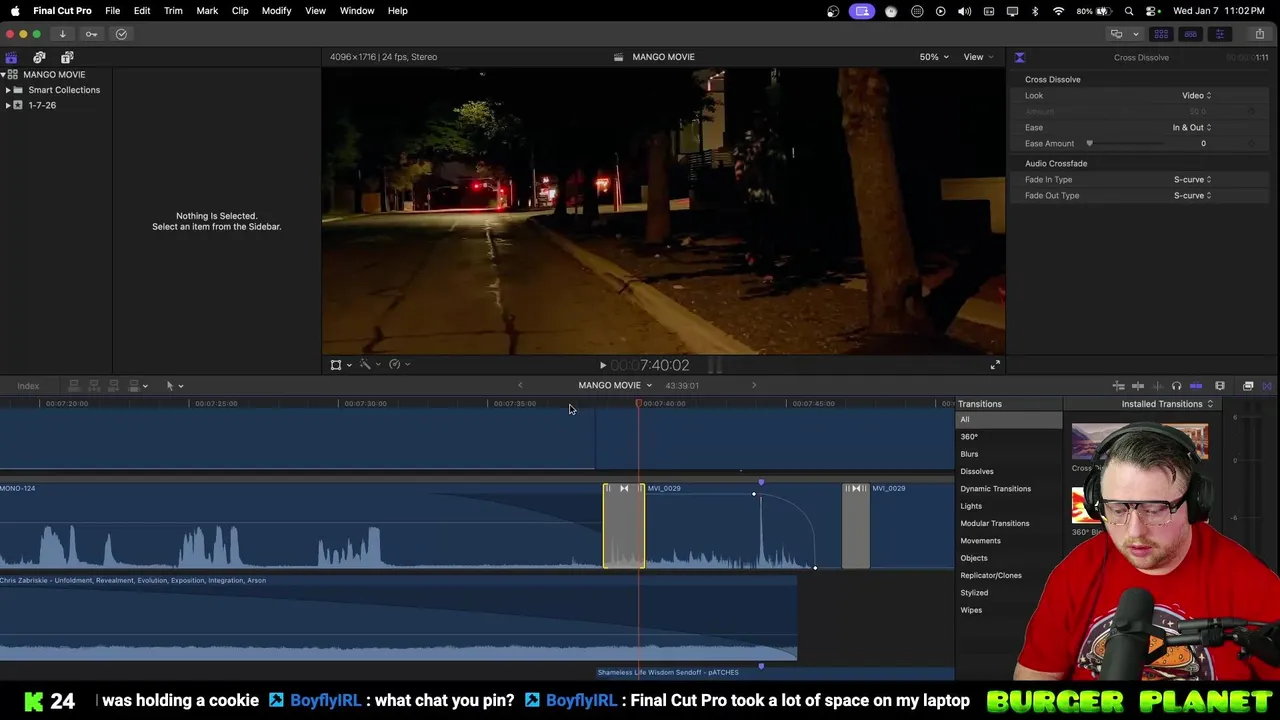Open the Window menu
Screen dimensions: 1280x720
tap(357, 11)
